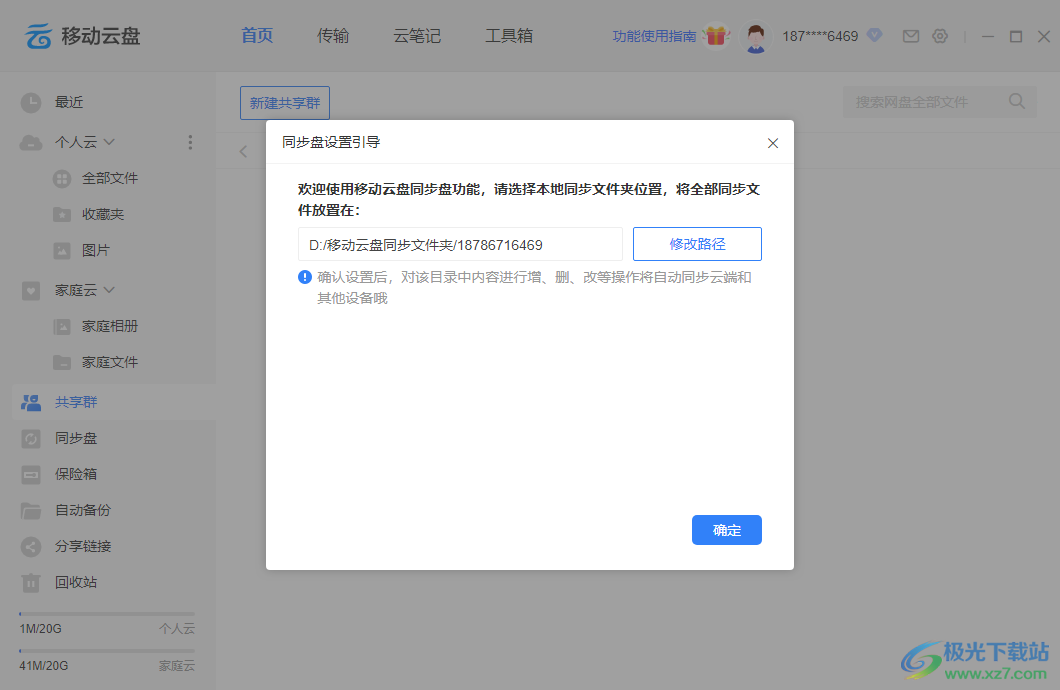Minimize the 移动云盘 window
The width and height of the screenshot is (1060, 690).
tap(988, 36)
